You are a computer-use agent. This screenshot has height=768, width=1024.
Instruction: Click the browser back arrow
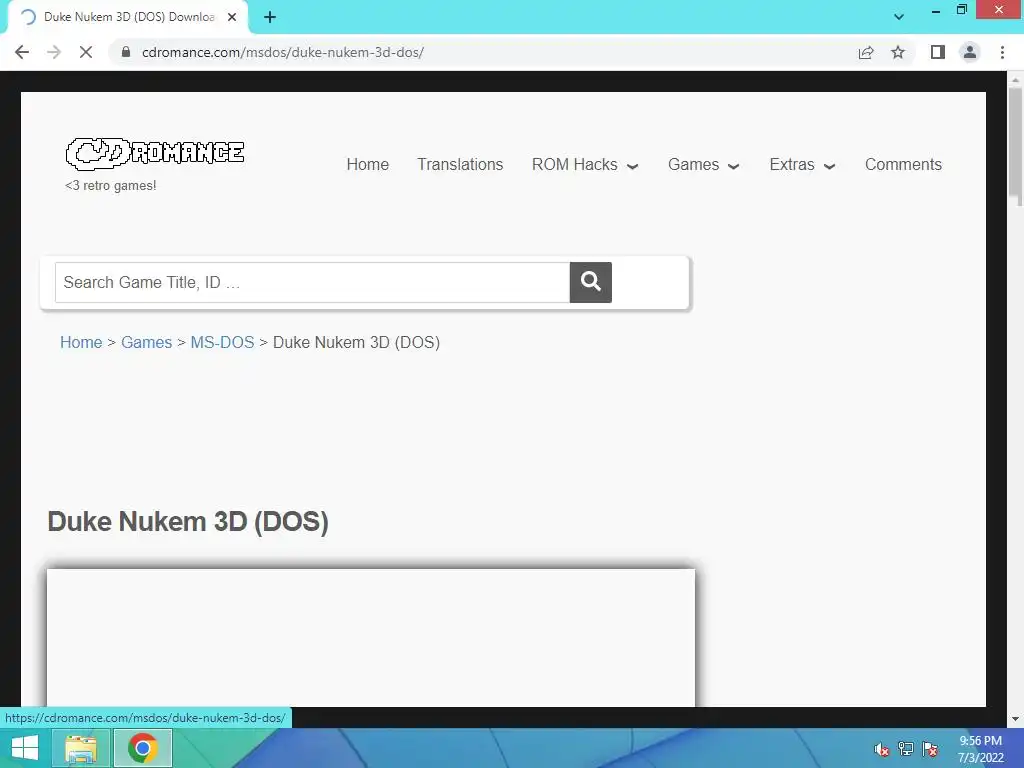pyautogui.click(x=22, y=52)
